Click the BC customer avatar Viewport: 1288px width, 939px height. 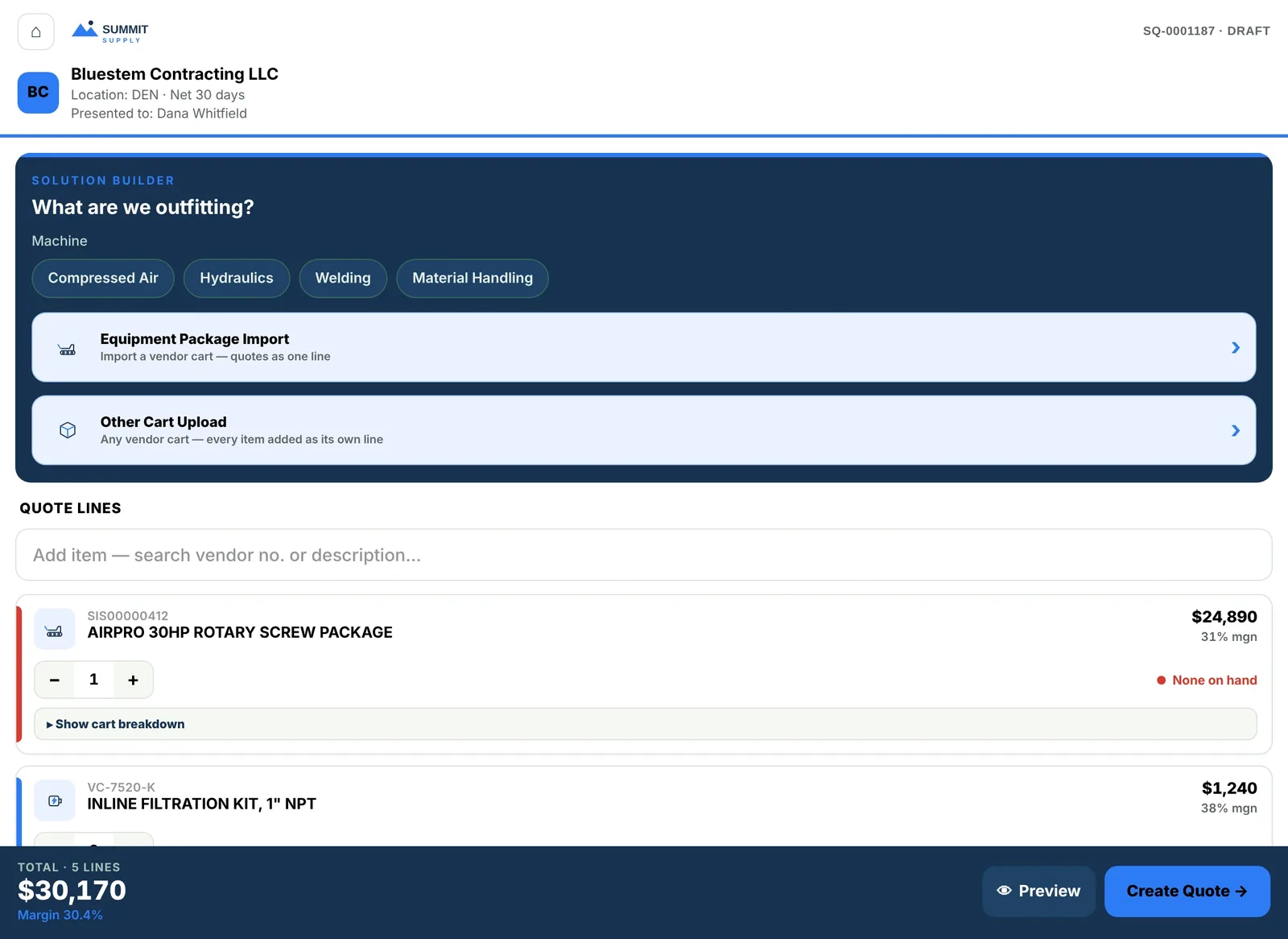pos(38,92)
